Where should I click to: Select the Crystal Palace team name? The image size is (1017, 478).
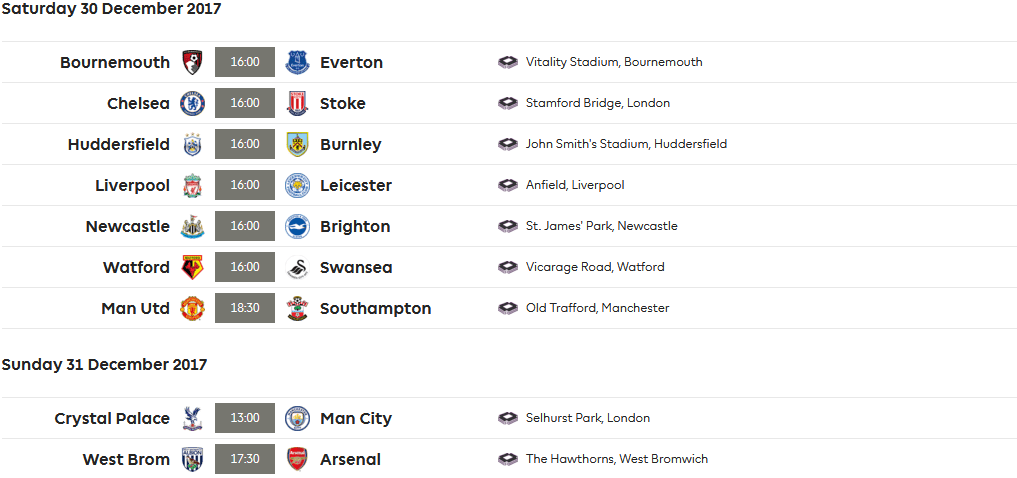[x=112, y=418]
